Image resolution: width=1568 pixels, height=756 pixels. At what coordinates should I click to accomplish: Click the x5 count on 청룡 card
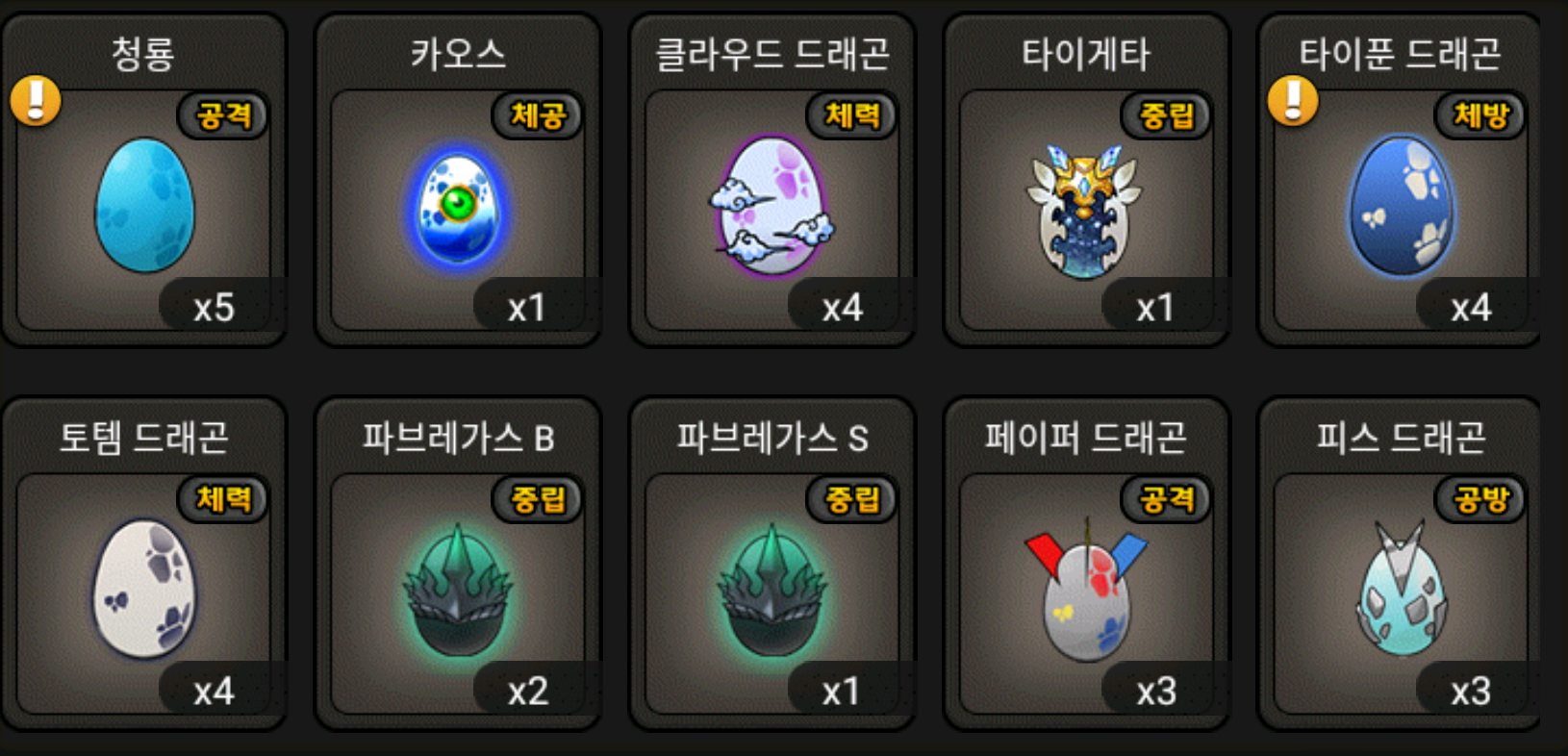tap(214, 308)
